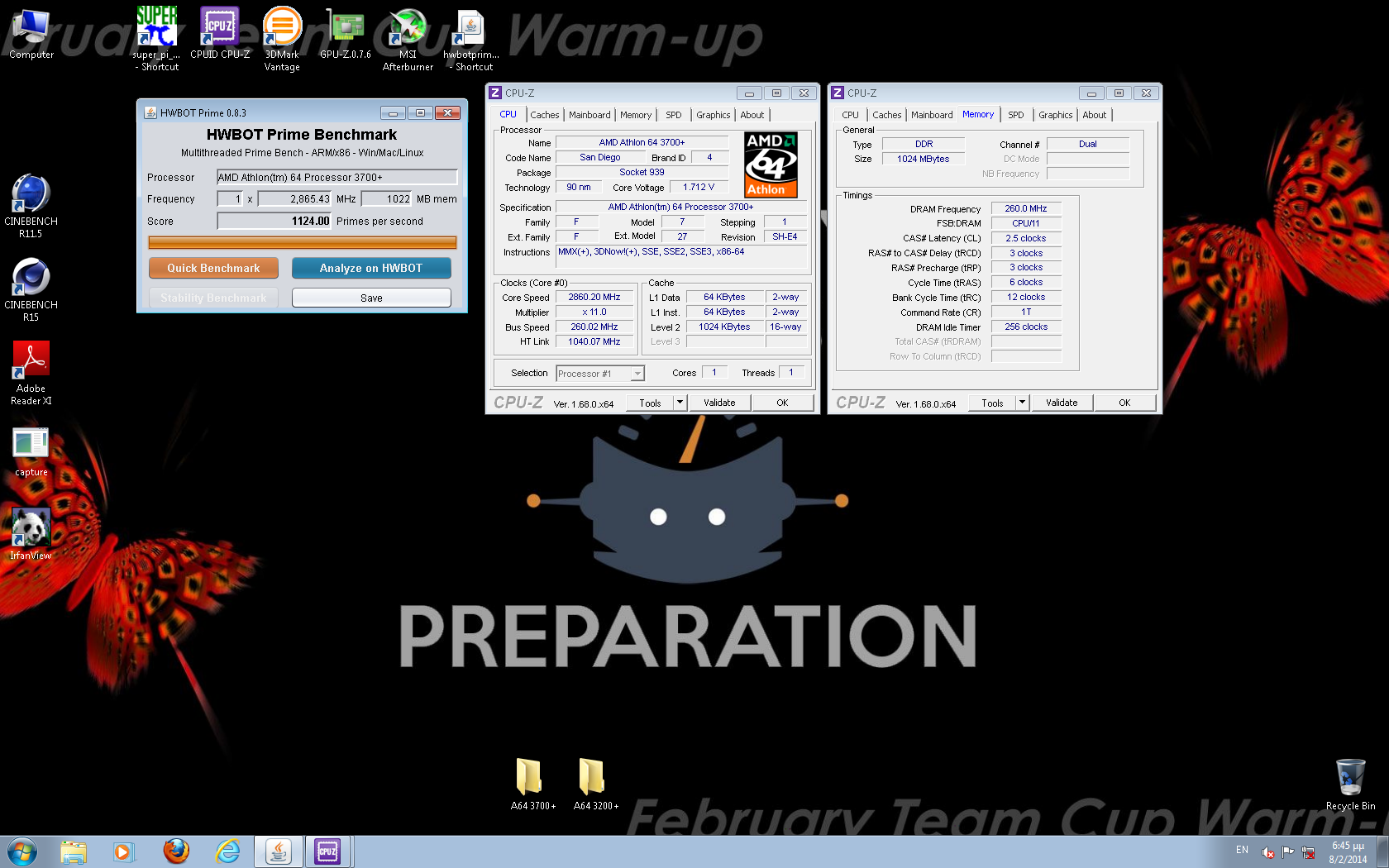Screen dimensions: 1389x868
Task: Click the Action Center flag icon
Action: point(1287,851)
